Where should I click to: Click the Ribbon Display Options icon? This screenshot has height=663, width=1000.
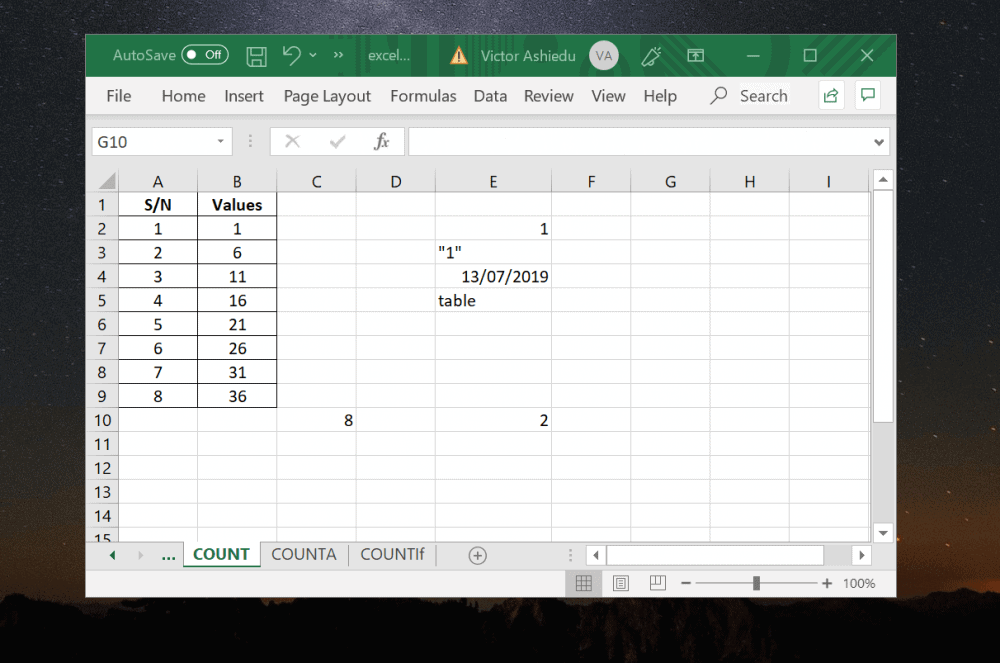point(696,56)
